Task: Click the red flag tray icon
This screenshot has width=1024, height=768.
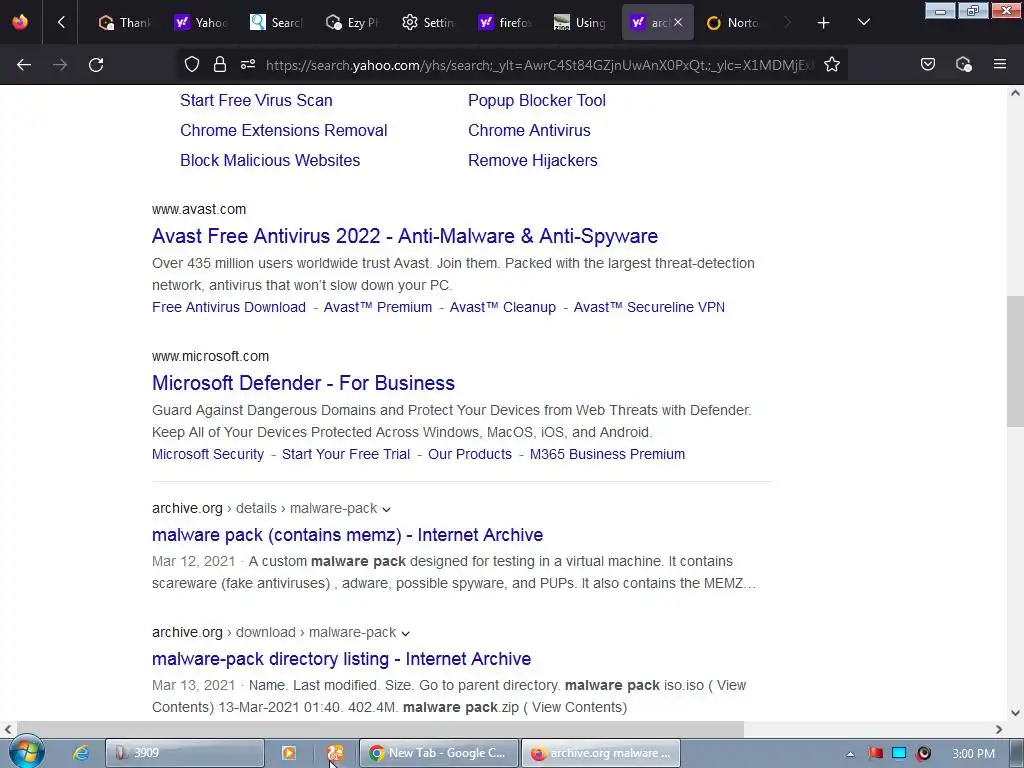Action: (x=875, y=753)
